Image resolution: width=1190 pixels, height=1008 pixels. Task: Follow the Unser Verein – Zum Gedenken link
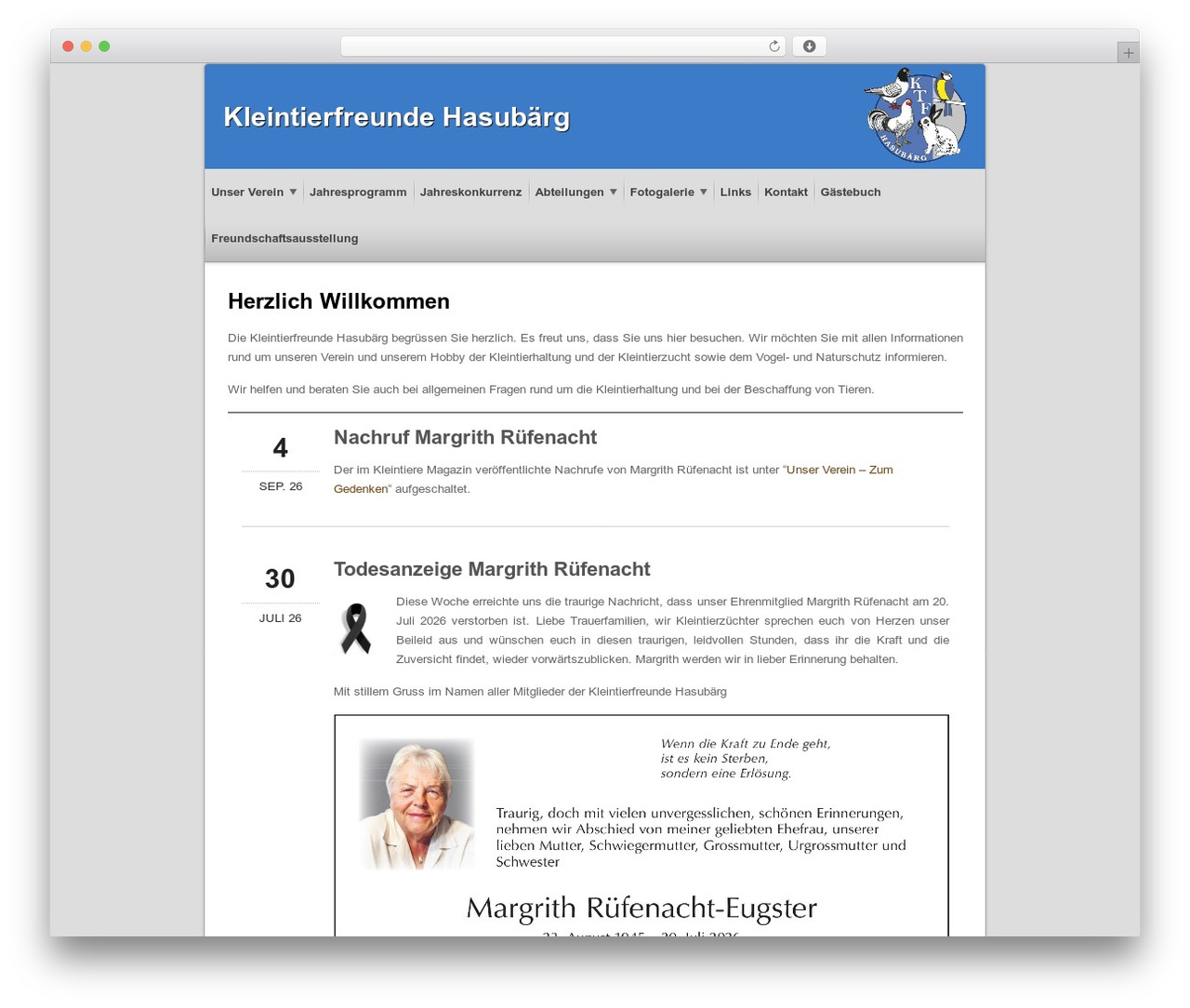tap(614, 479)
